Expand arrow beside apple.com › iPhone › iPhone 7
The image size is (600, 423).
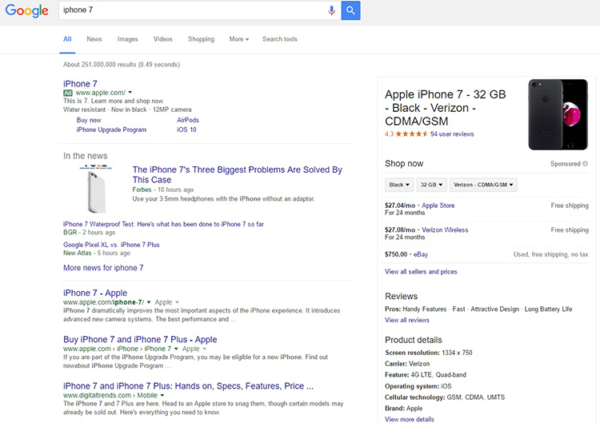point(176,349)
